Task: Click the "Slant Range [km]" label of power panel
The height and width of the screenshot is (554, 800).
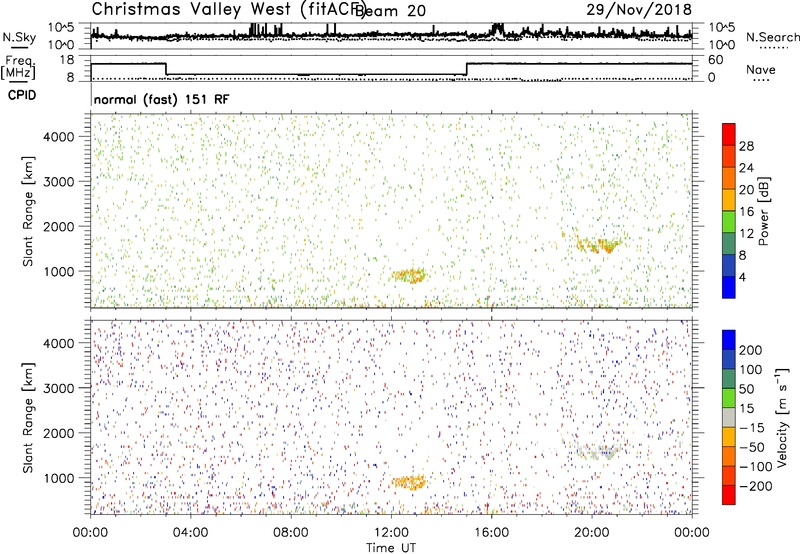Action: [x=28, y=211]
